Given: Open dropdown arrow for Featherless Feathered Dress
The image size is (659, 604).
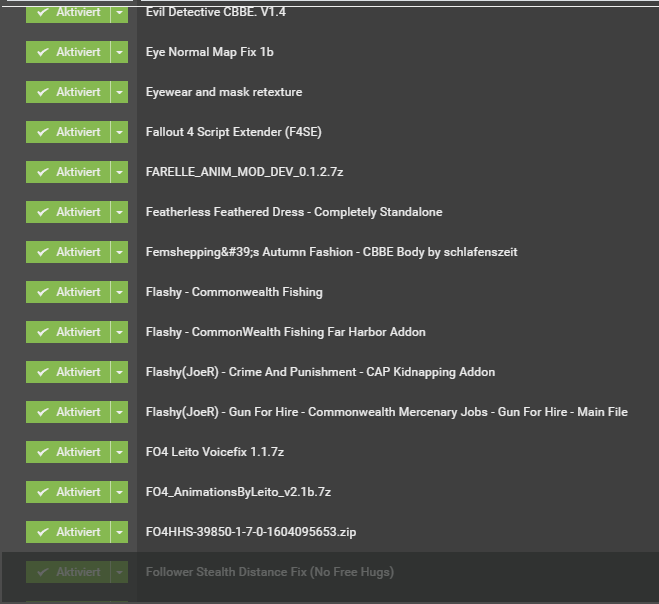Looking at the screenshot, I should (x=119, y=212).
